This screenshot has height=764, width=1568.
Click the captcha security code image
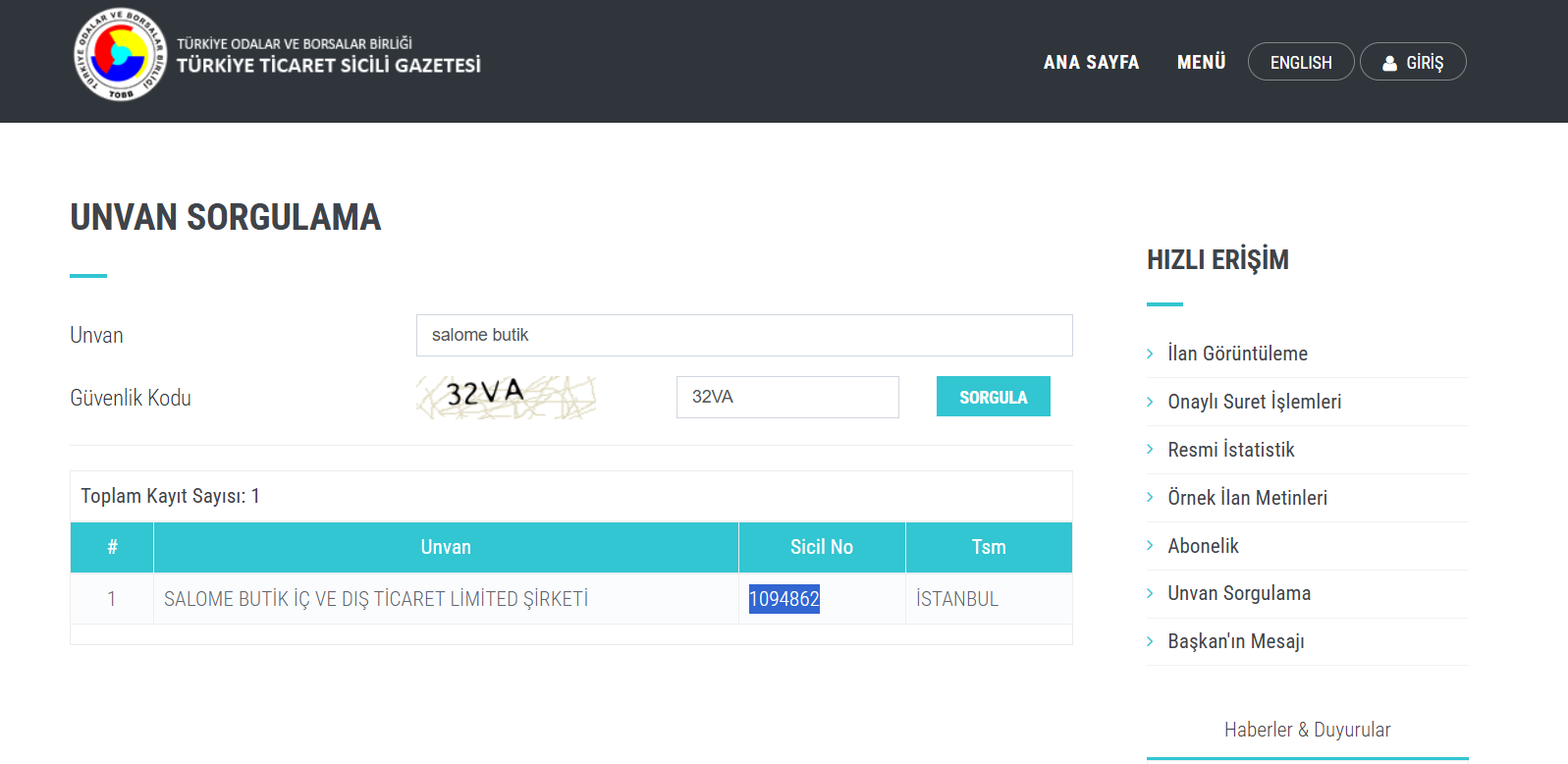click(507, 397)
